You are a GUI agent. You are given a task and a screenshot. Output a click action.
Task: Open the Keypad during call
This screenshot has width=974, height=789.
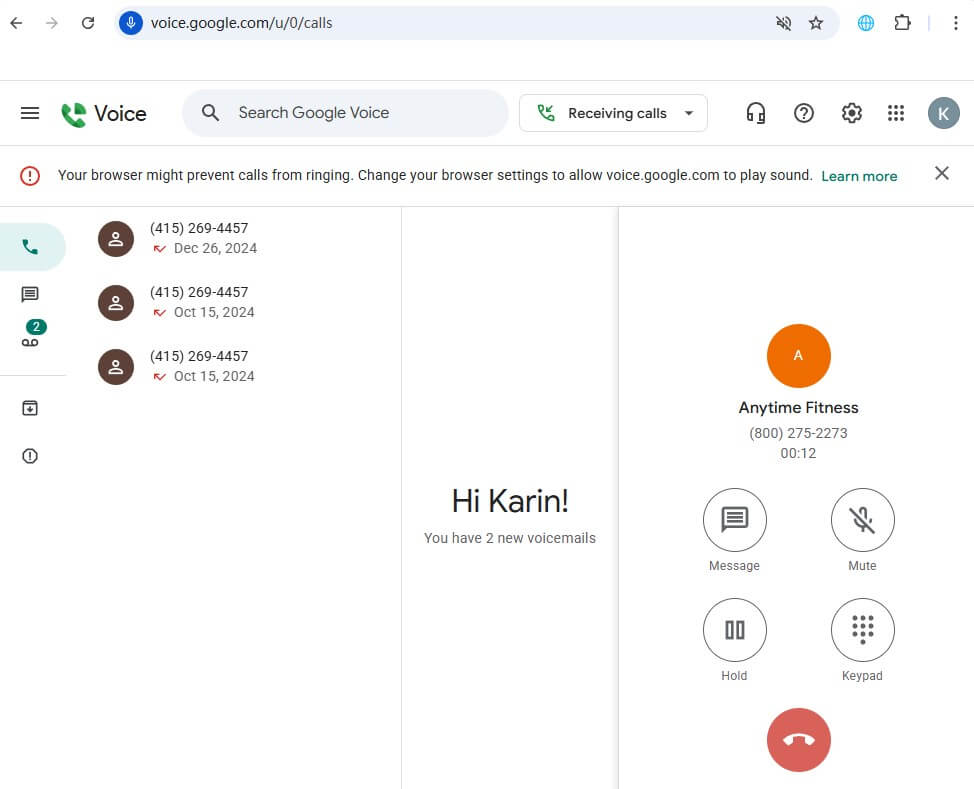[x=862, y=629]
